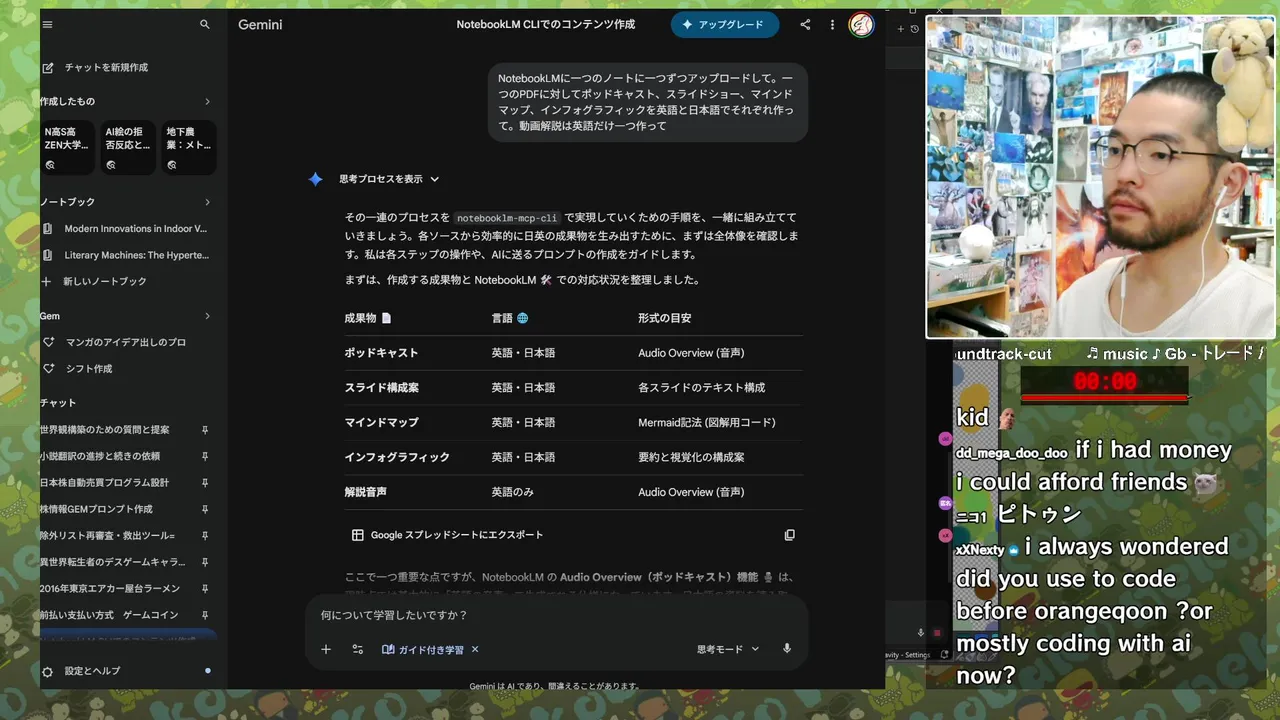Viewport: 1280px width, 720px height.
Task: Export table via Google スプレッドシートにエクスポート
Action: [447, 535]
